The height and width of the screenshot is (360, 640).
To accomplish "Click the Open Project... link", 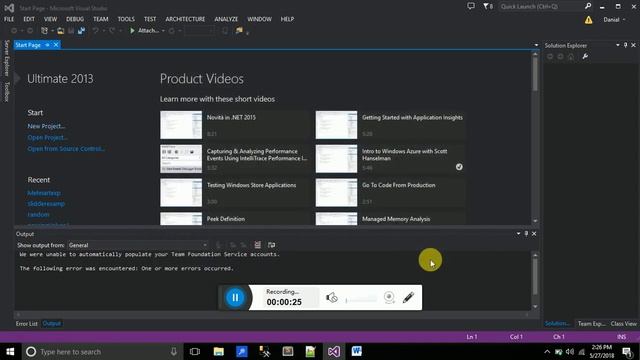I will click(x=47, y=138).
